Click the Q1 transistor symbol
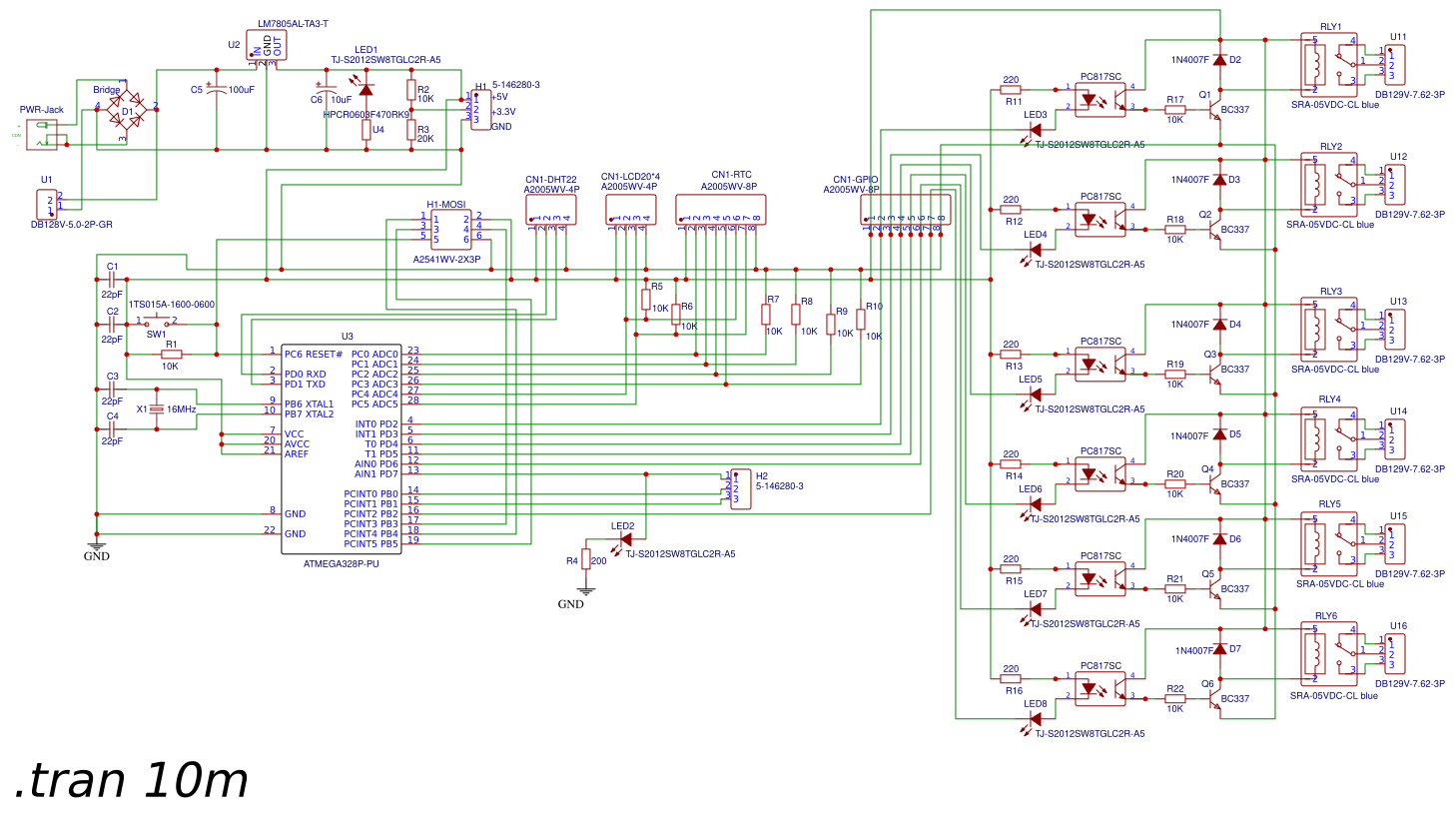The image size is (1456, 816). [1214, 110]
